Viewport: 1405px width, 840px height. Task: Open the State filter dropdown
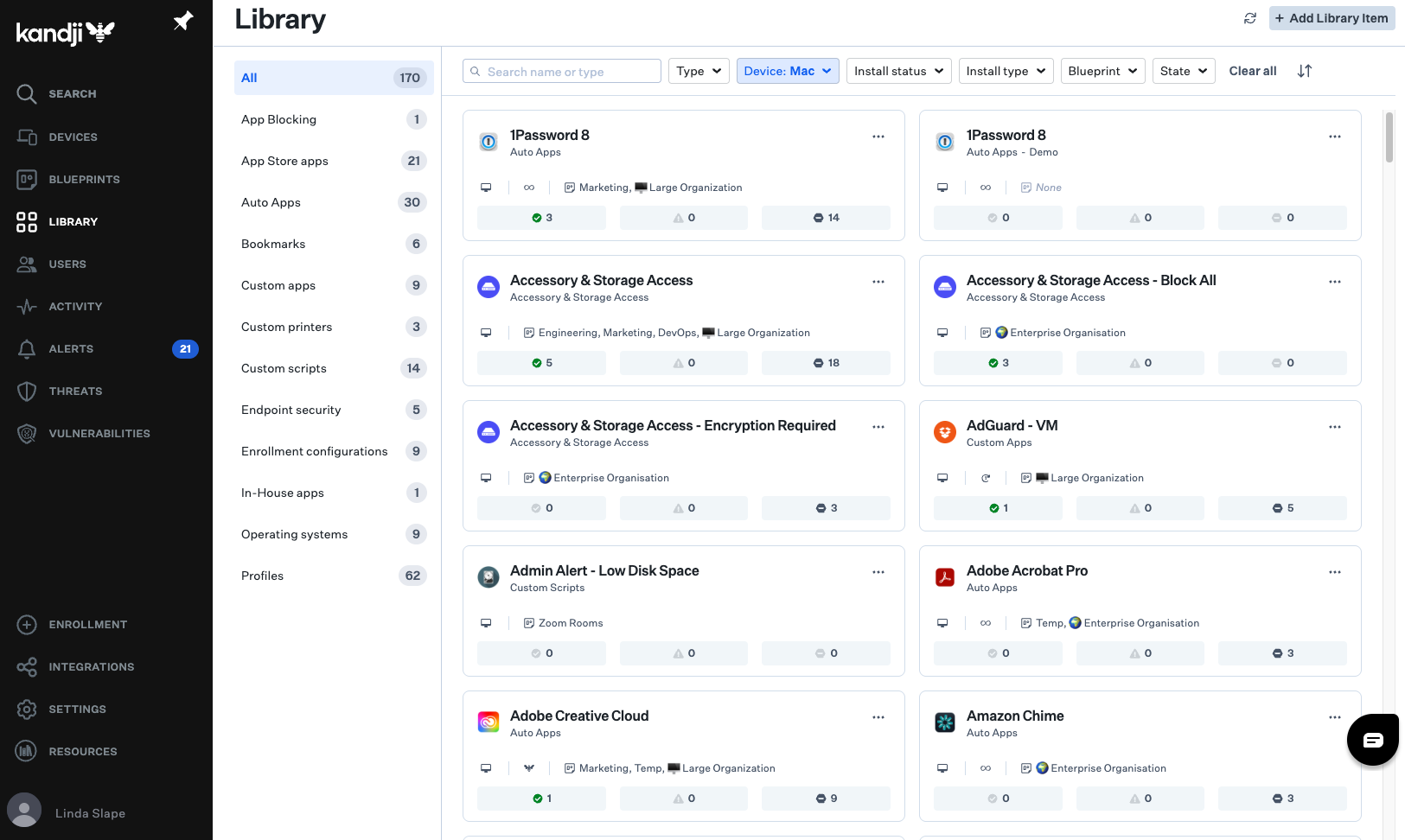[1184, 71]
